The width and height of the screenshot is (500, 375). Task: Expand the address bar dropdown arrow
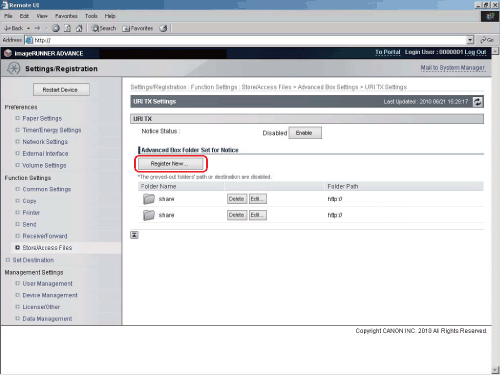(470, 40)
